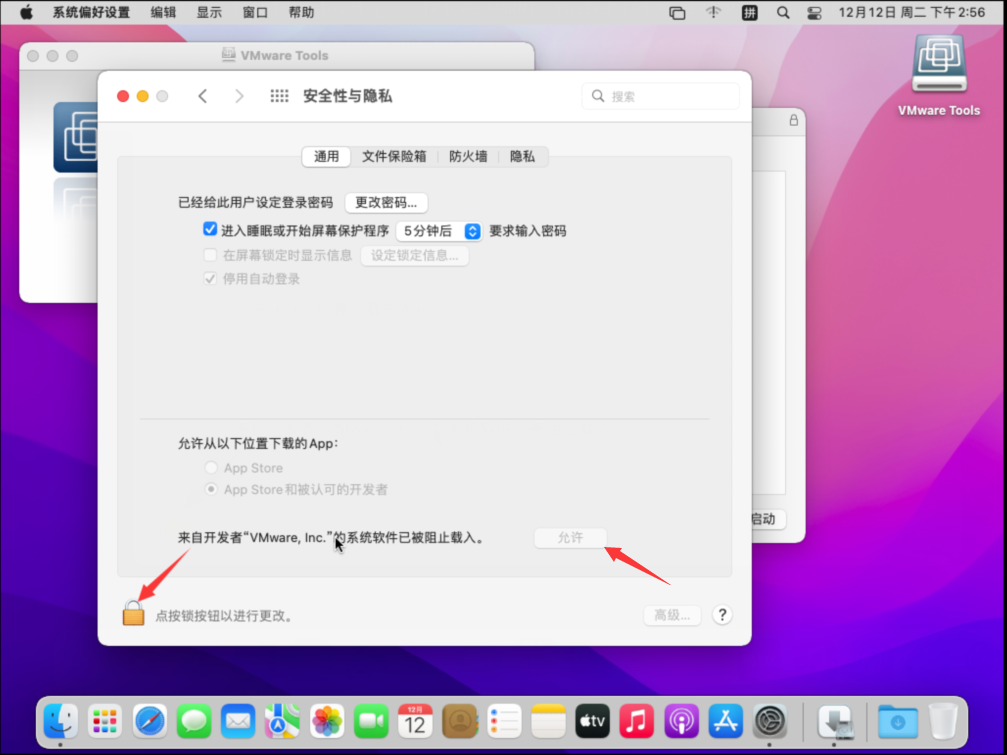Open Downloads folder in the Dock

[898, 721]
